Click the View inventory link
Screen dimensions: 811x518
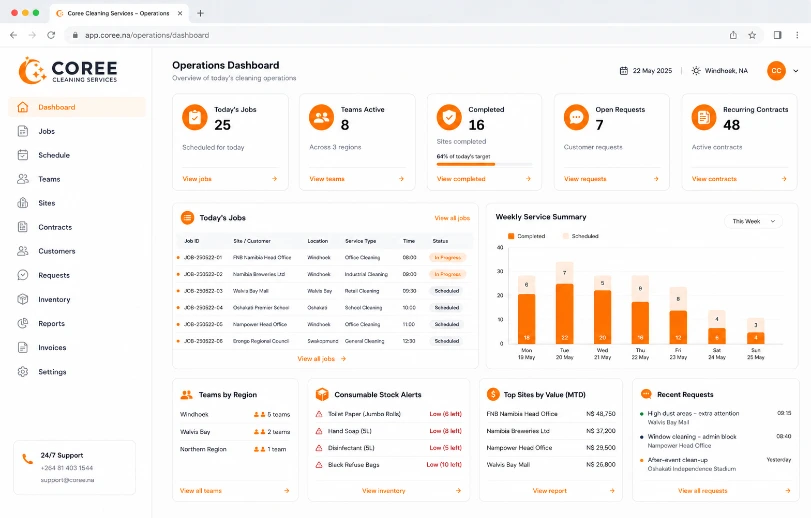pyautogui.click(x=384, y=491)
